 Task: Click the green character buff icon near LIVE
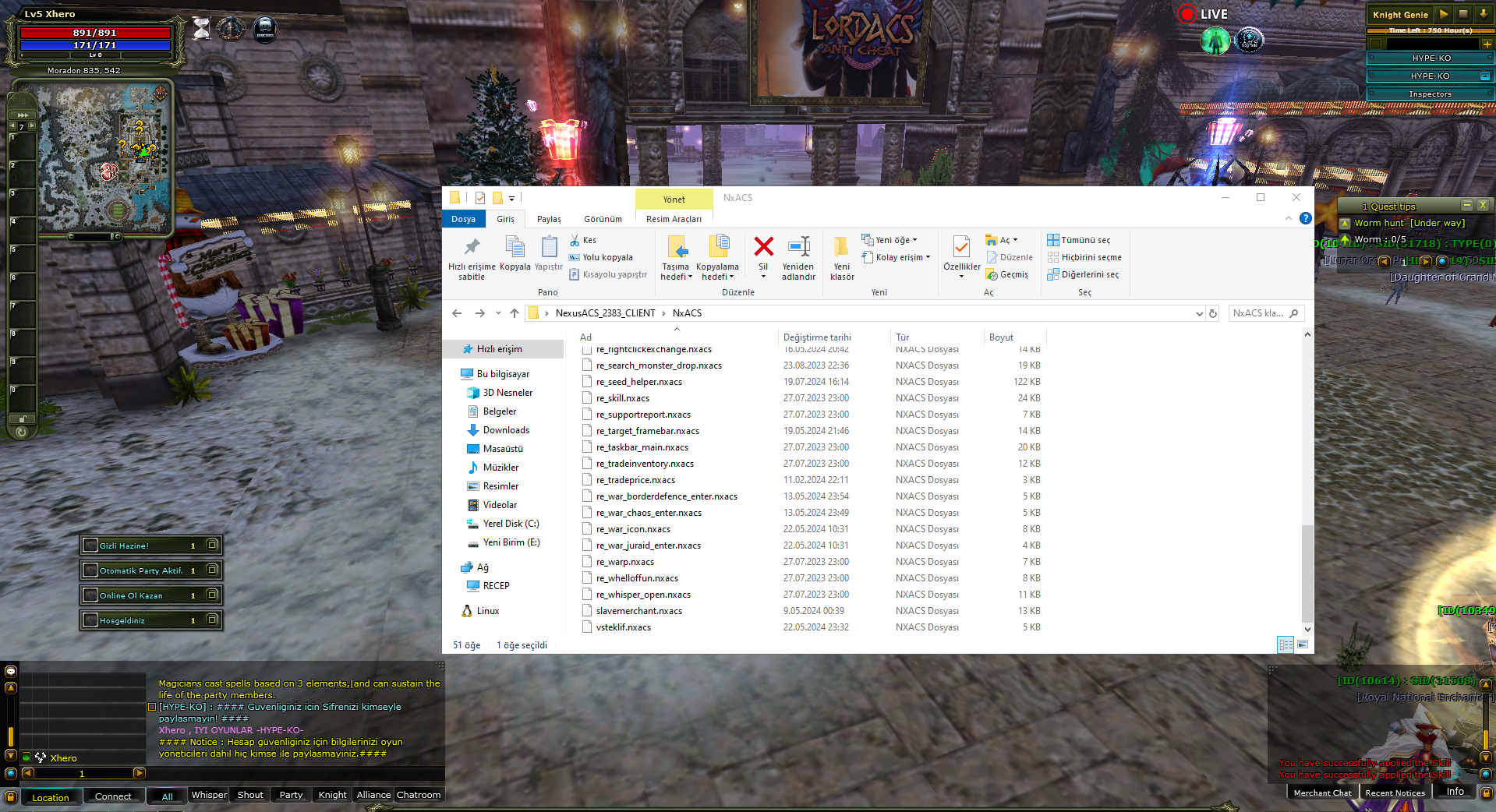click(x=1215, y=41)
